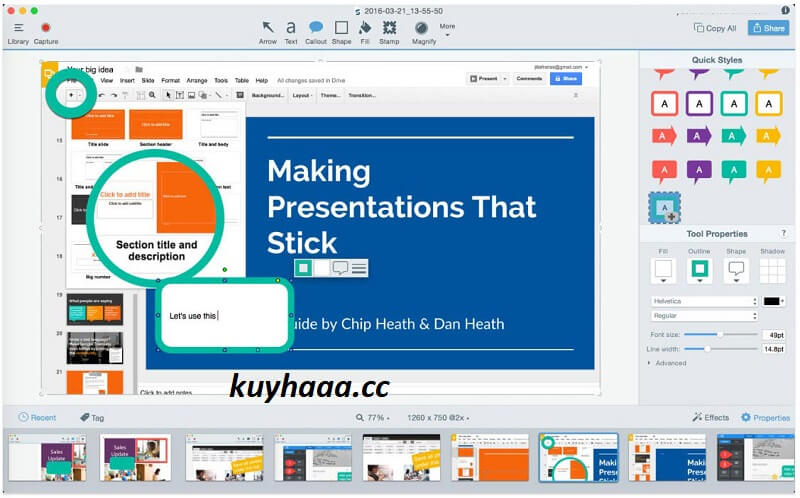Toggle the Recent captures tray
800x498 pixels.
tap(37, 417)
